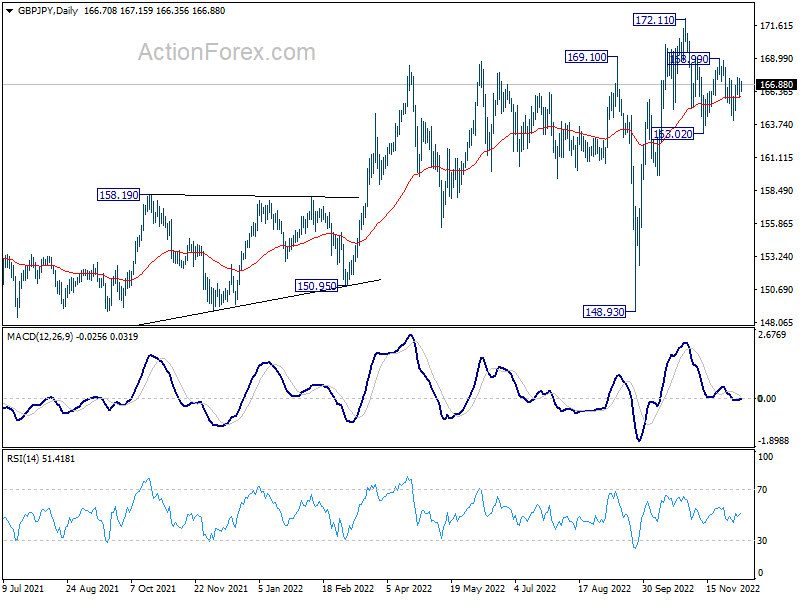800x600 pixels.
Task: Click the 155.865 price axis value
Action: point(777,223)
